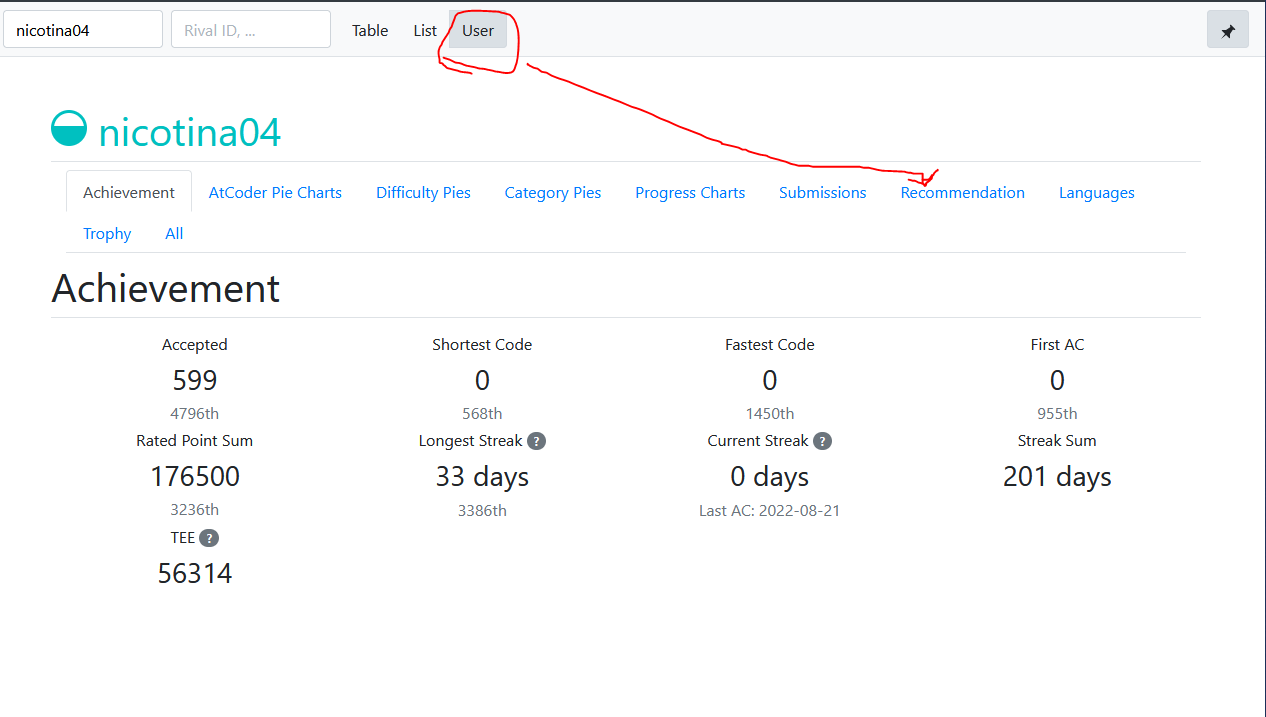The width and height of the screenshot is (1266, 717).
Task: Click the TEE question mark icon
Action: (x=208, y=538)
